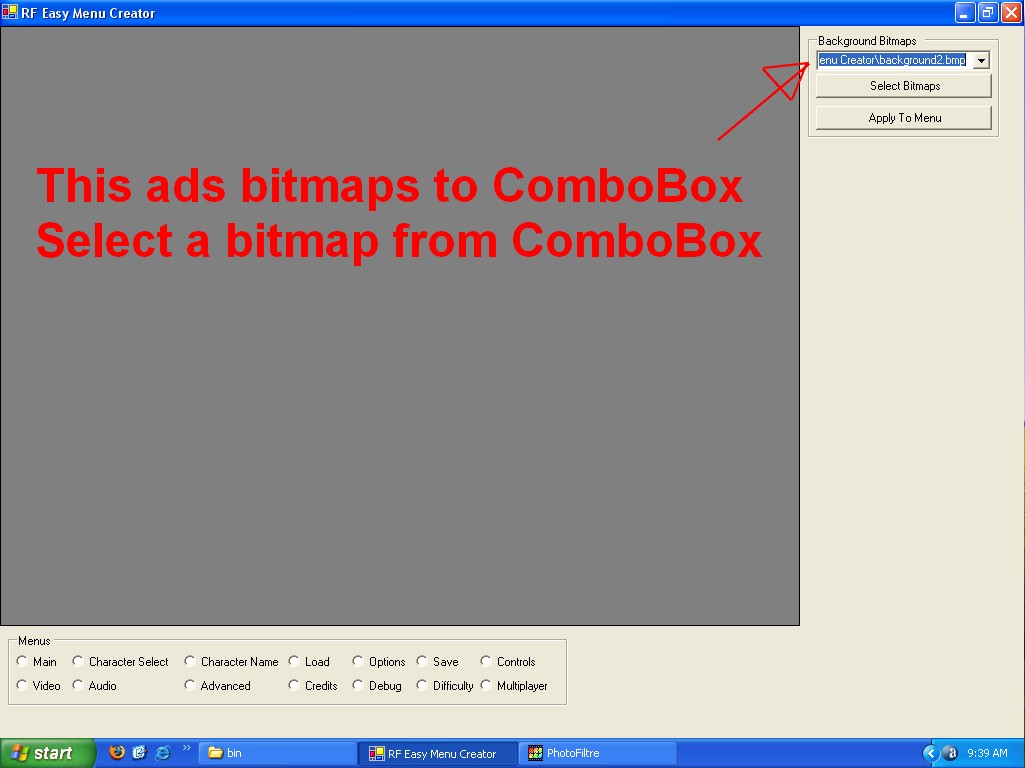1025x768 pixels.
Task: Select the Character Select radio button
Action: click(79, 661)
